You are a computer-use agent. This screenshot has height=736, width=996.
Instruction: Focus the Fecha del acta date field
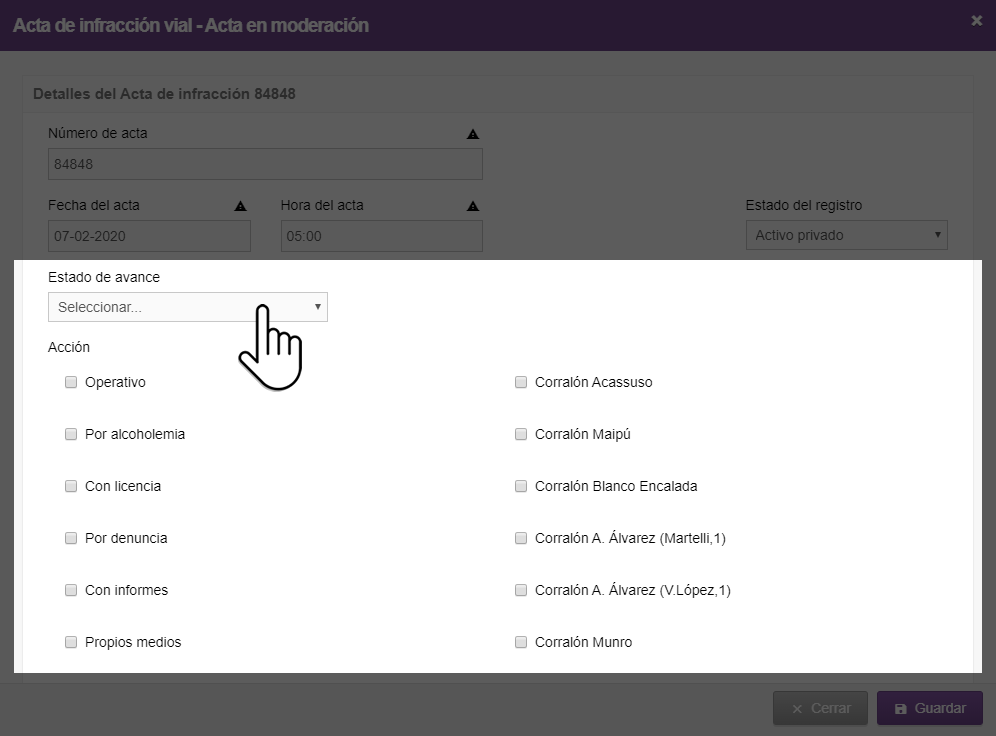[149, 236]
